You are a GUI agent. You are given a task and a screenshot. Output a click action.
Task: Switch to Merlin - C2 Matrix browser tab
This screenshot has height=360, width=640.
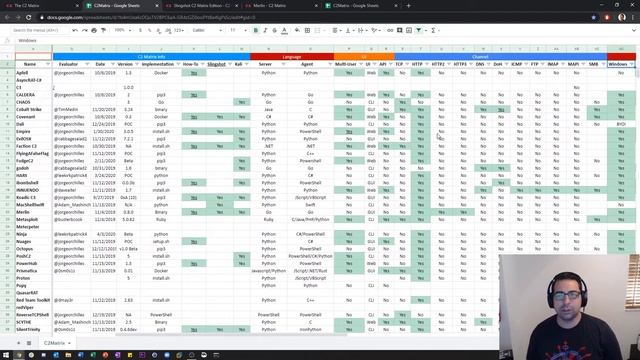tap(282, 6)
